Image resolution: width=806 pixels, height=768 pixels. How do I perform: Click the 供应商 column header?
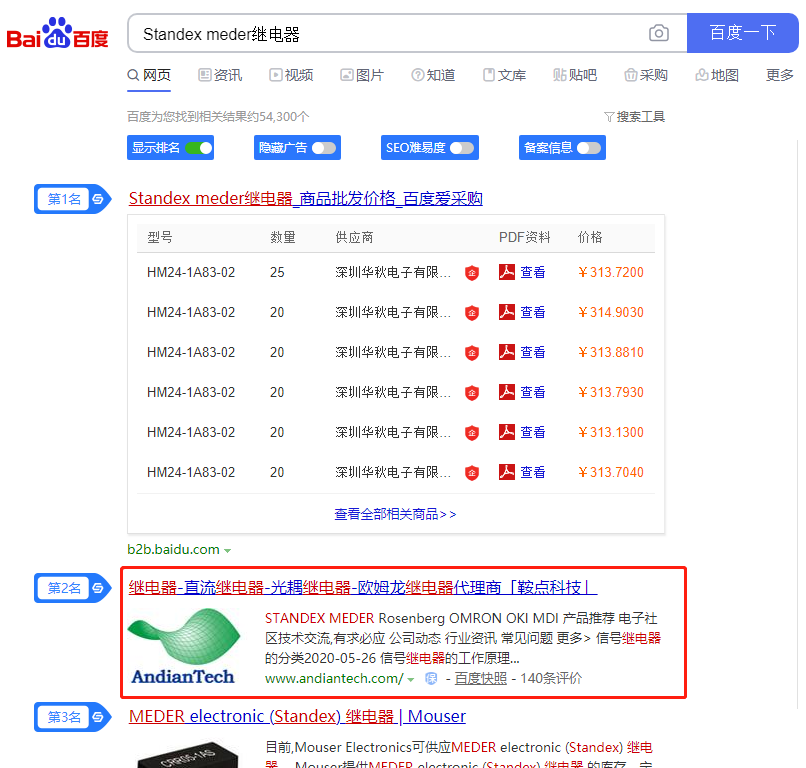click(x=354, y=237)
